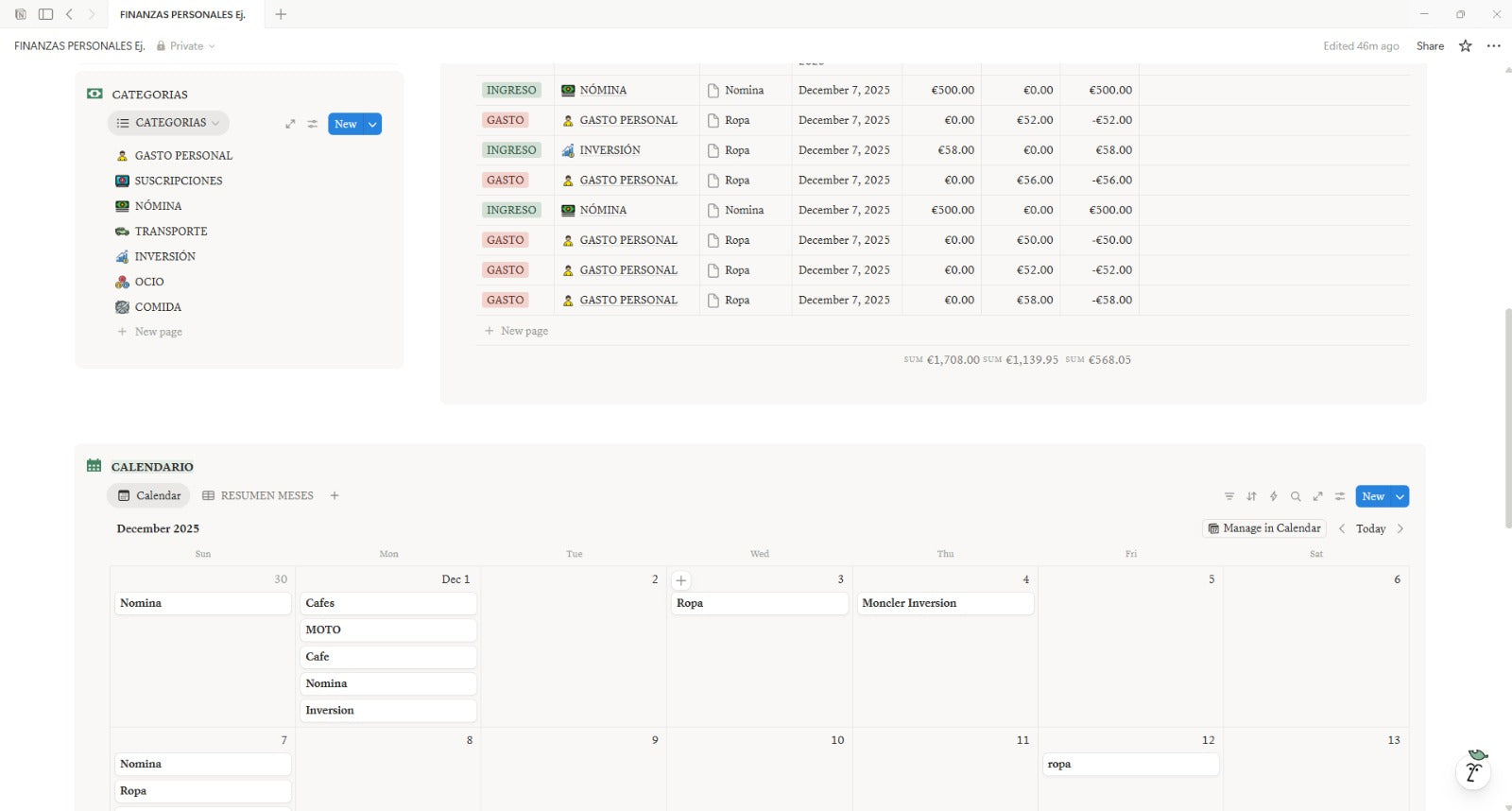Add a new tab with plus icon
1512x811 pixels.
tap(281, 14)
